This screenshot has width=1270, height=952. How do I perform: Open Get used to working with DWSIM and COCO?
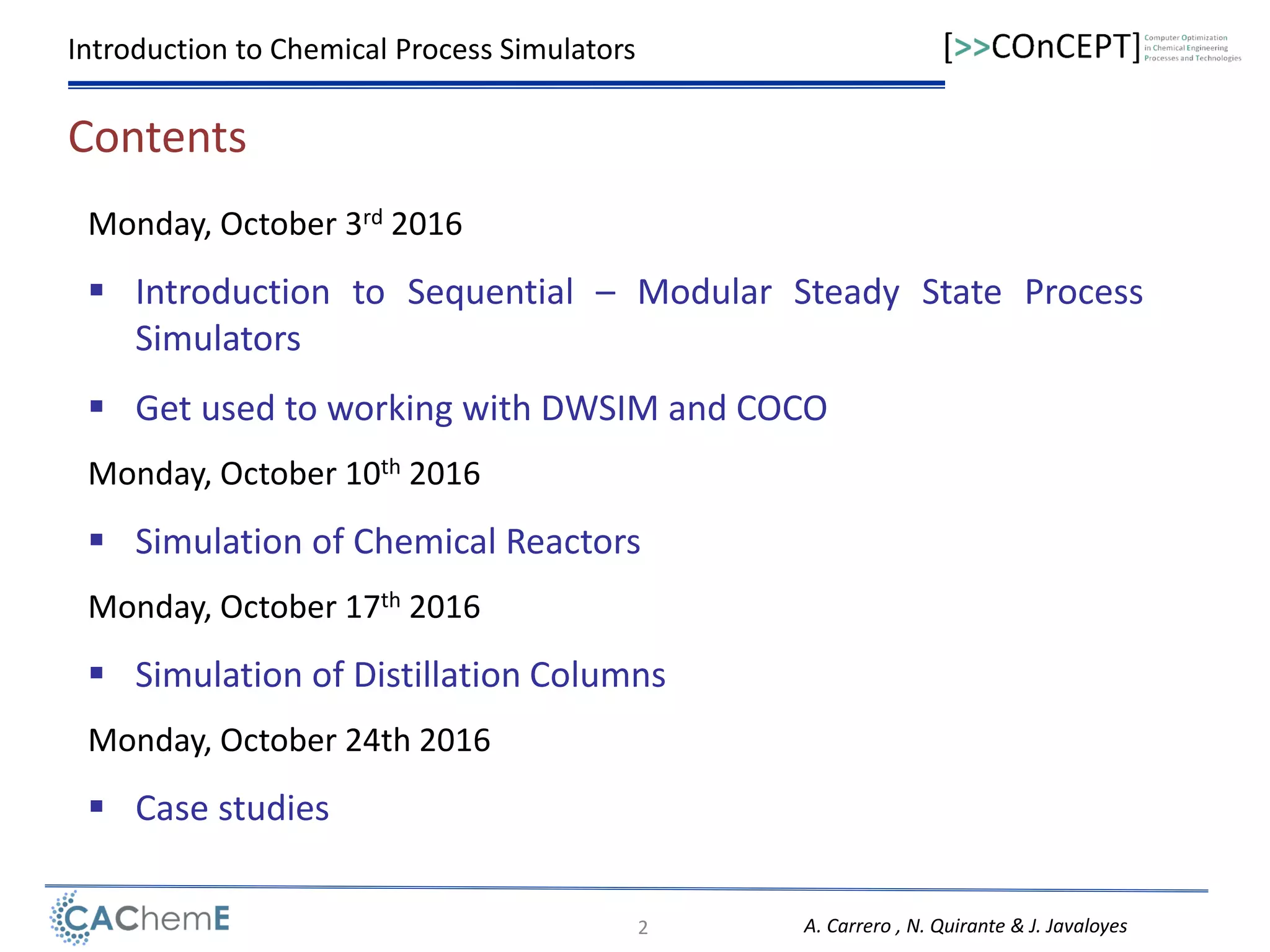click(481, 408)
